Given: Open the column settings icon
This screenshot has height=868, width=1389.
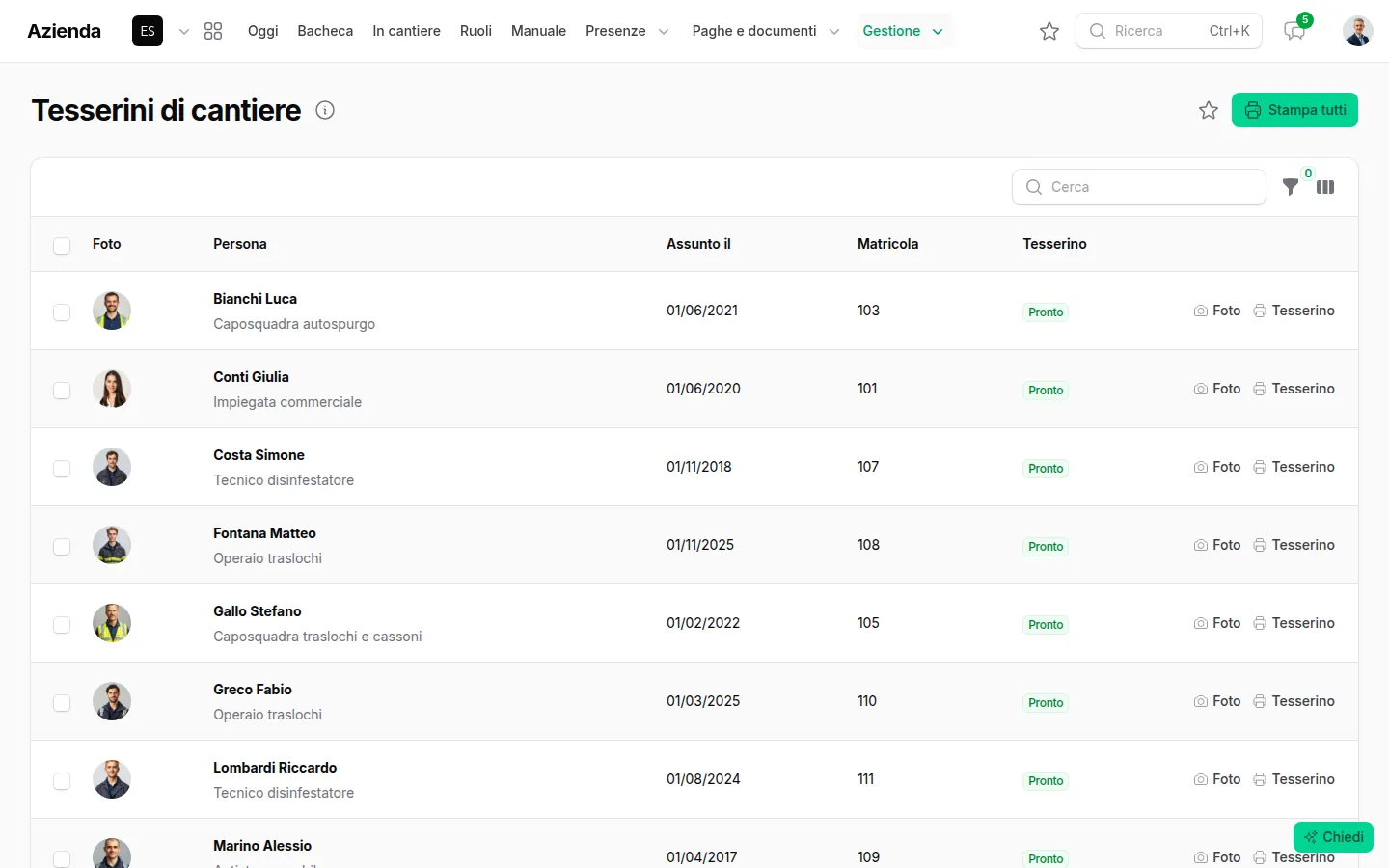Looking at the screenshot, I should tap(1325, 187).
